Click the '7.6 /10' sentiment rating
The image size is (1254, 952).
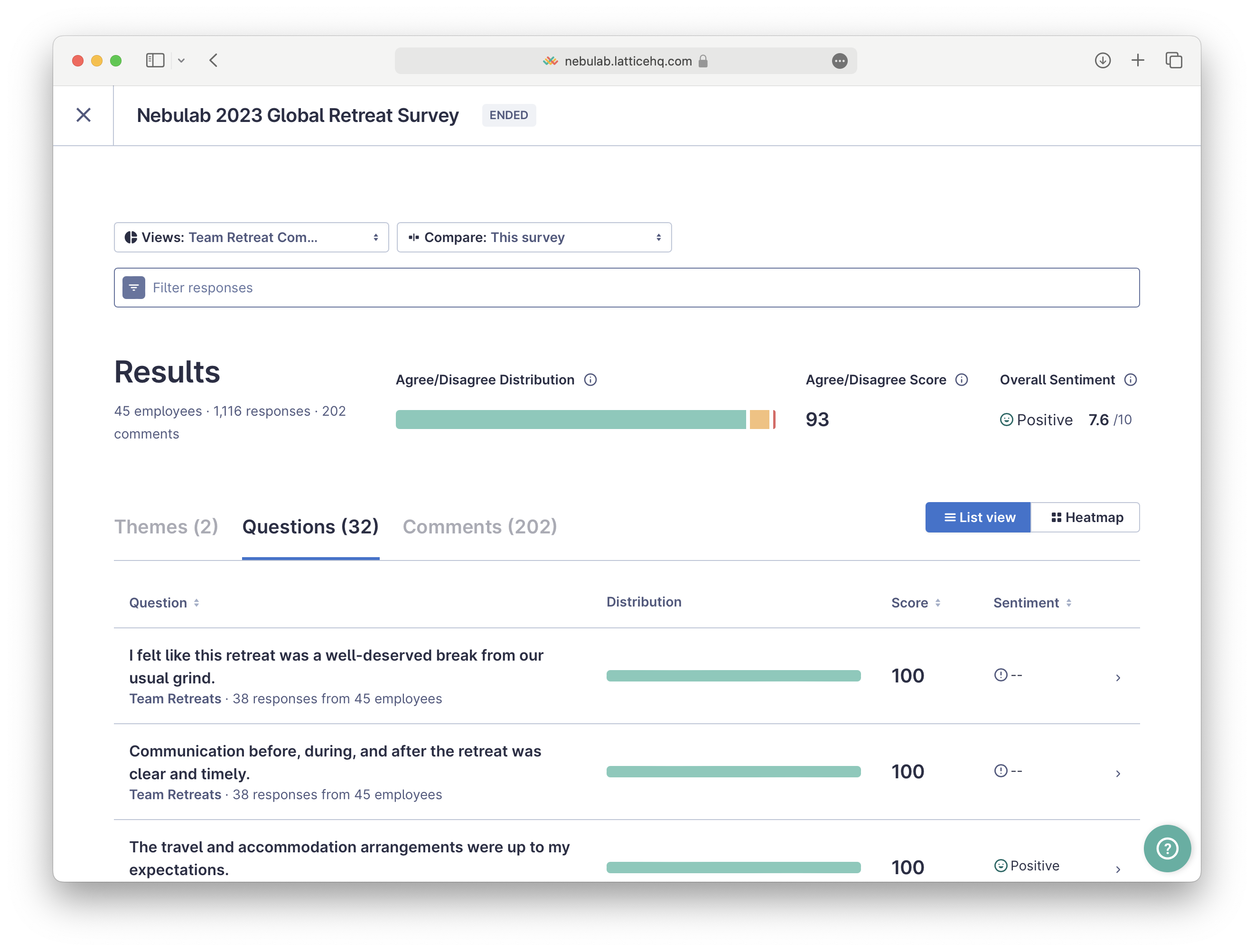[1110, 420]
